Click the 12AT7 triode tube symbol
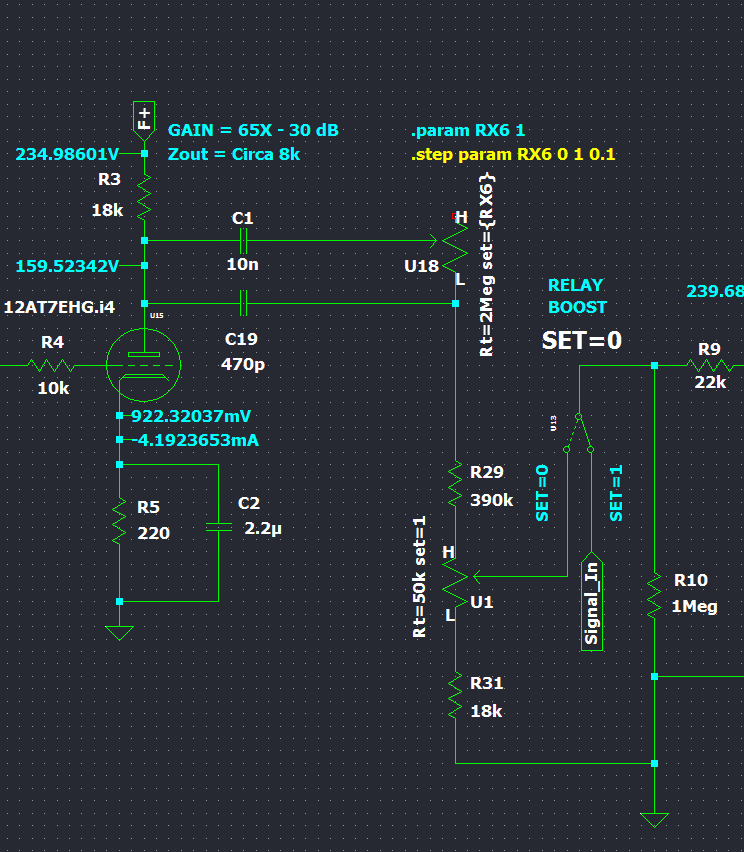 [143, 364]
